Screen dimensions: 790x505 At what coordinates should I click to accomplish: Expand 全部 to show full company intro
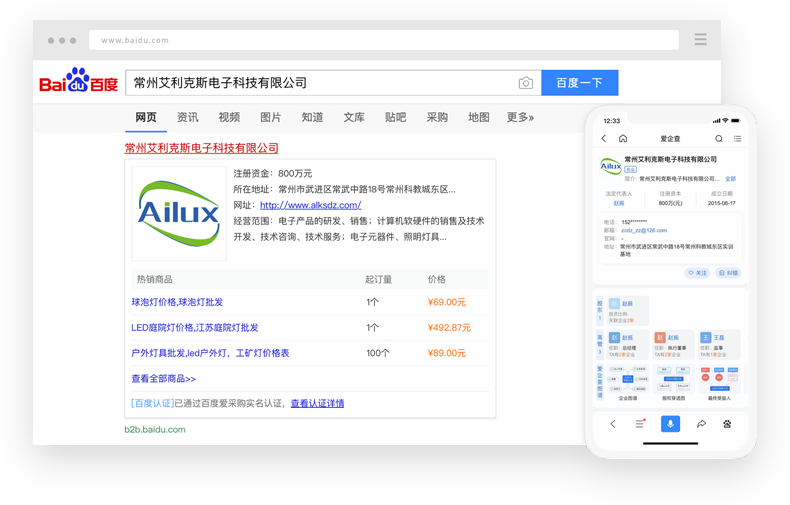[730, 179]
